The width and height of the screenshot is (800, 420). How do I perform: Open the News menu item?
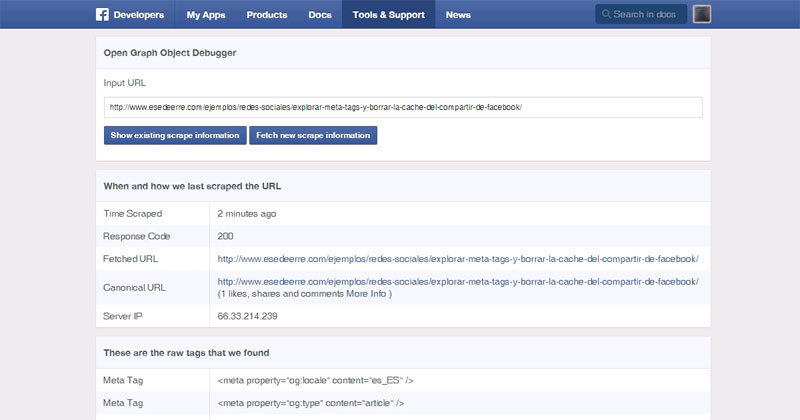tap(458, 15)
